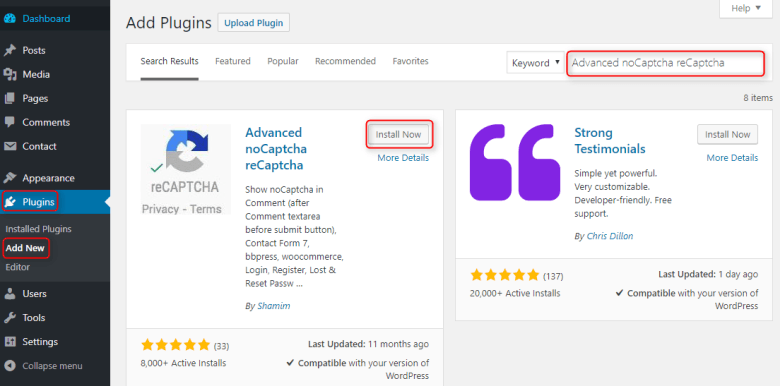Click the Pages icon in sidebar
Image resolution: width=780 pixels, height=386 pixels.
(x=9, y=98)
